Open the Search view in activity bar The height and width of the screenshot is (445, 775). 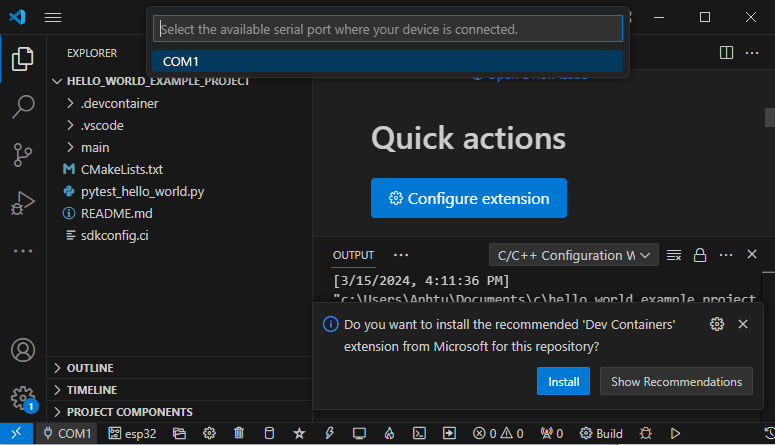(x=22, y=107)
